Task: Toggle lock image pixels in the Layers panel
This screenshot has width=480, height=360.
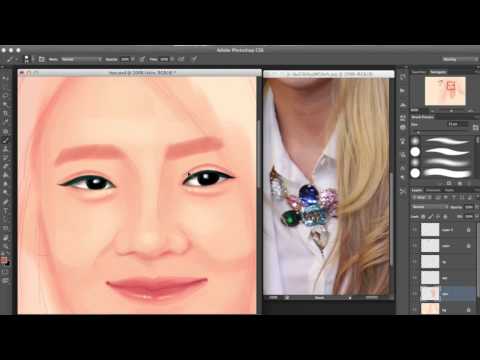Action: click(x=431, y=217)
